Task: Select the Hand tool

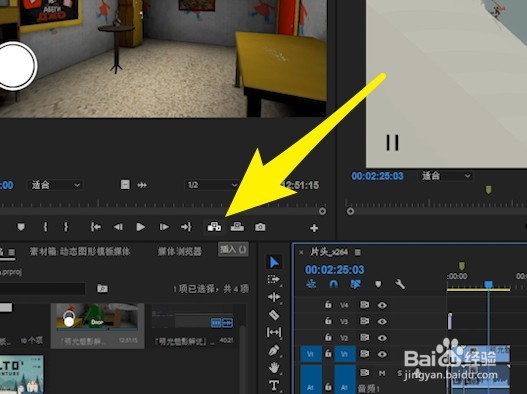Action: click(274, 367)
